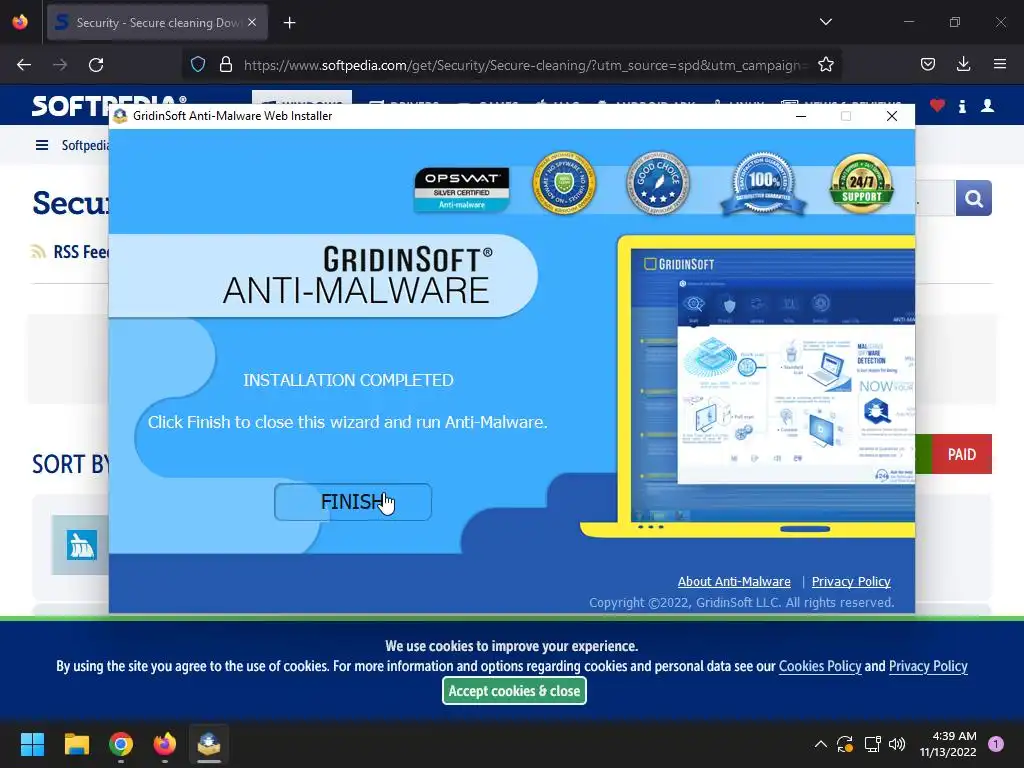Screen dimensions: 1024x768
Task: Open Google Chrome from taskbar
Action: (121, 744)
